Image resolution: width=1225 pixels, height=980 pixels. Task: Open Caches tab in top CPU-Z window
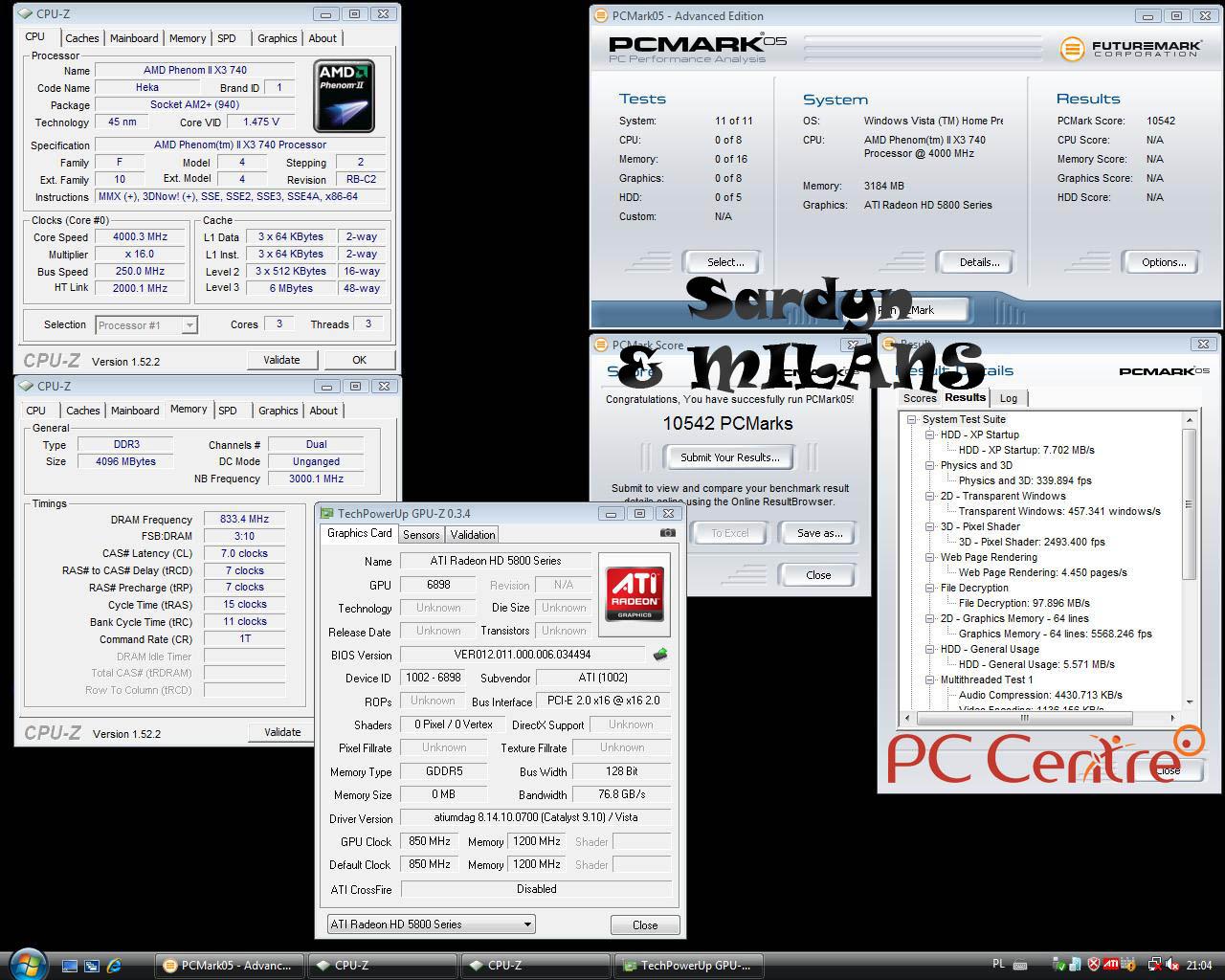click(x=81, y=38)
